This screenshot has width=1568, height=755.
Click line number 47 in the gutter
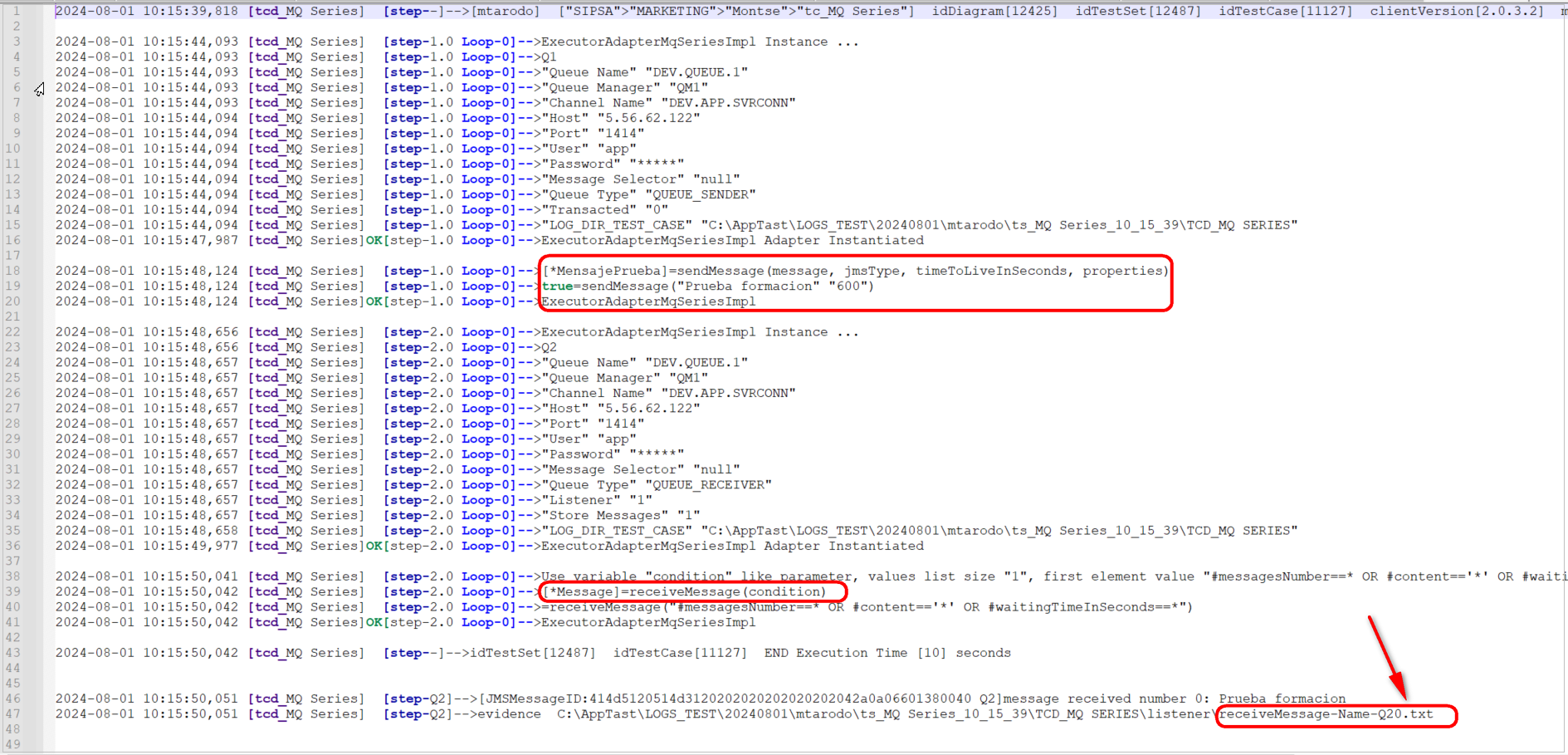(x=13, y=714)
